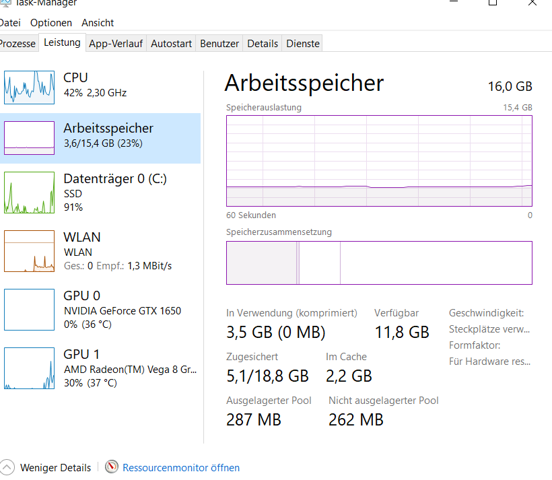The width and height of the screenshot is (552, 480).
Task: Click the GPU 0 graph thumbnail
Action: (x=30, y=310)
